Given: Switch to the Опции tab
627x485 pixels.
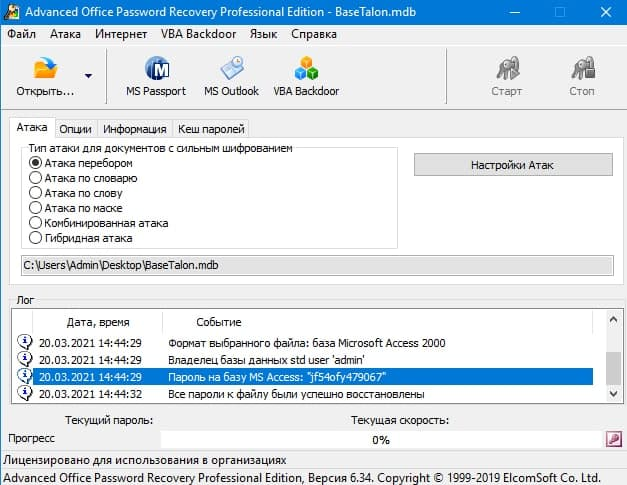Looking at the screenshot, I should click(x=76, y=128).
